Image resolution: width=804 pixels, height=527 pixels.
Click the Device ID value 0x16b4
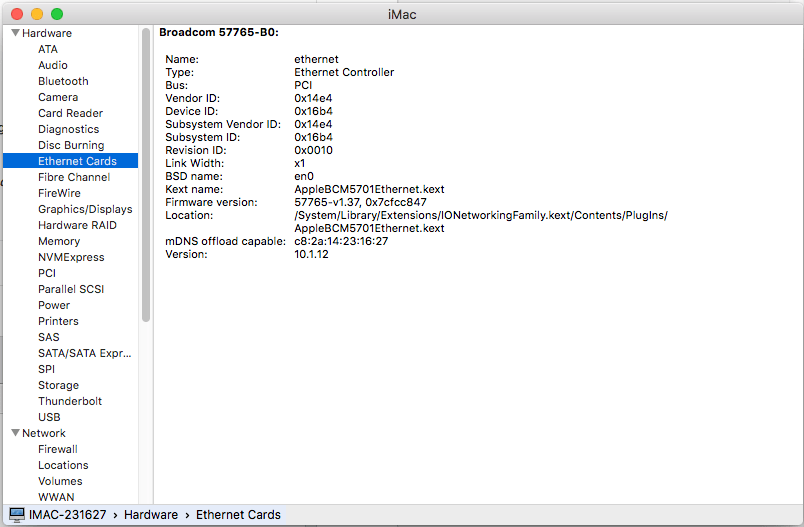click(313, 111)
